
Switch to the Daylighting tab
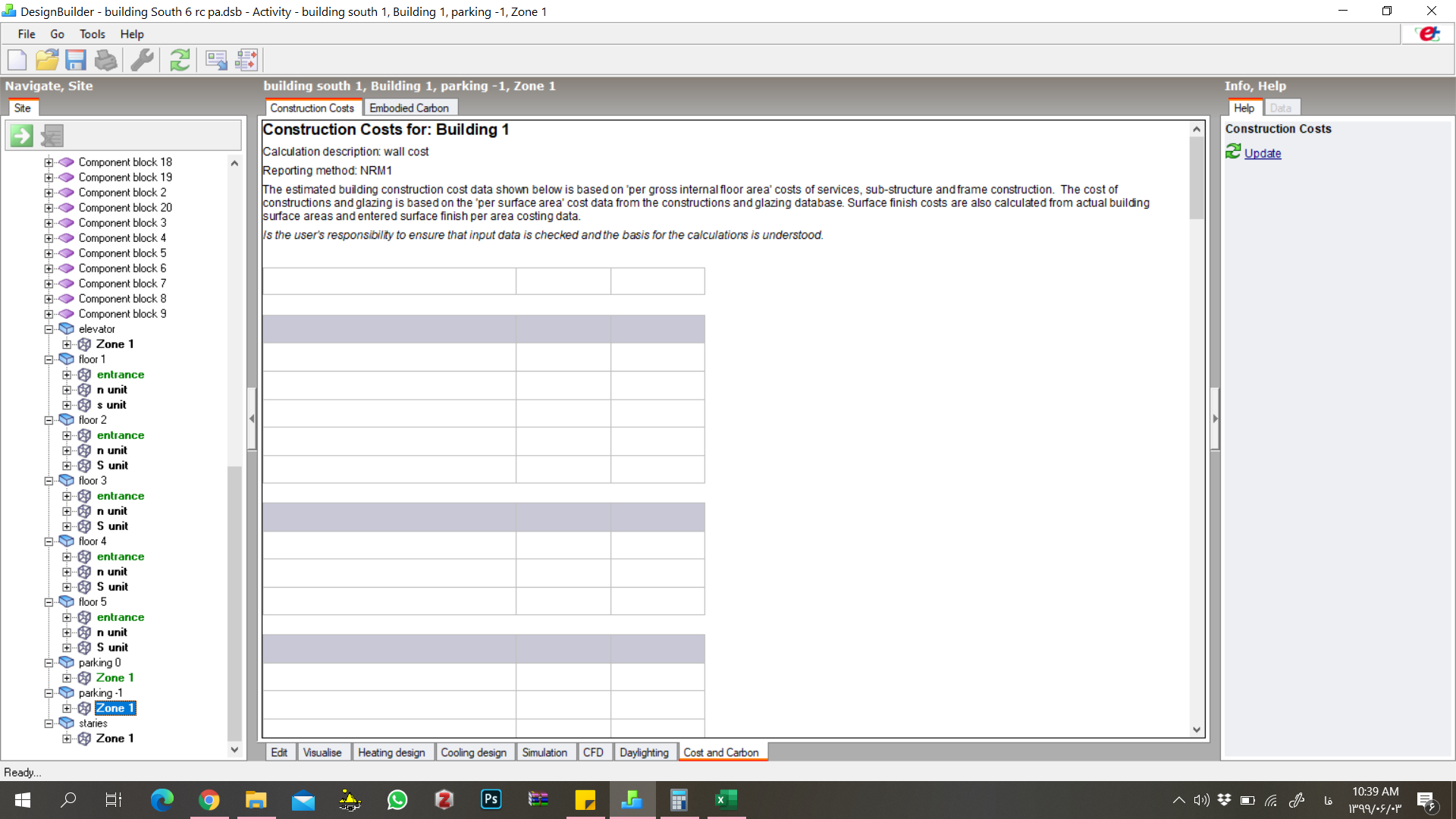[x=644, y=752]
